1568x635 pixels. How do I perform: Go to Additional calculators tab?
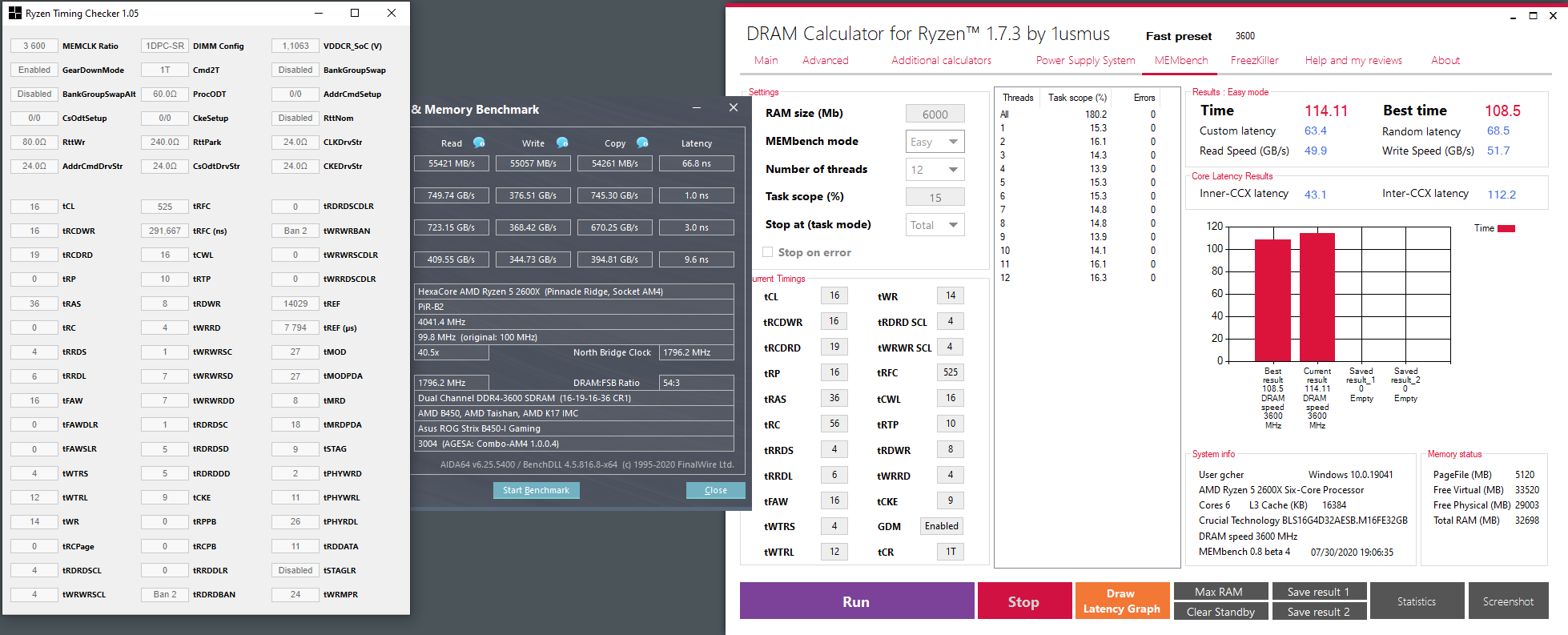click(942, 60)
